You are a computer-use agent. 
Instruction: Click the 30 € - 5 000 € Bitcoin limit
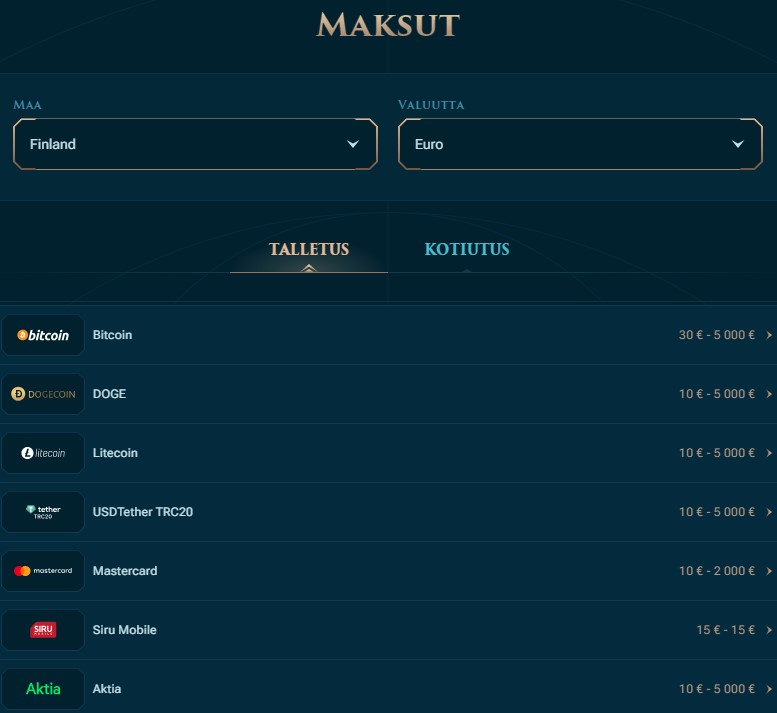tap(717, 335)
